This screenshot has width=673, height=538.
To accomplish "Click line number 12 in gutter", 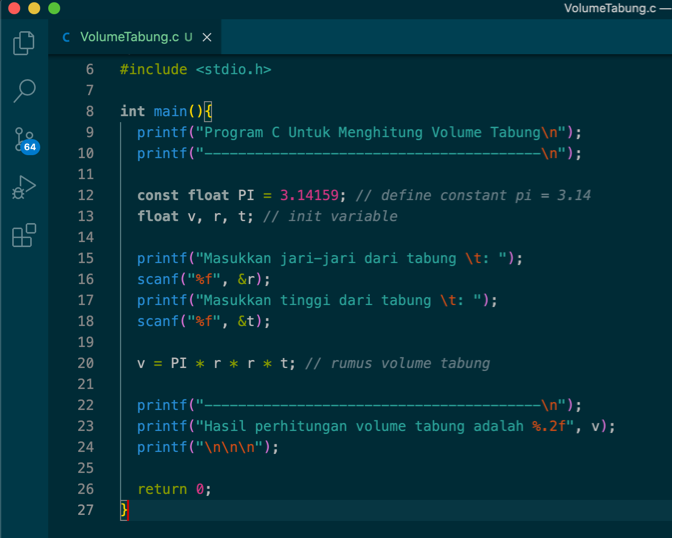I will [85, 195].
